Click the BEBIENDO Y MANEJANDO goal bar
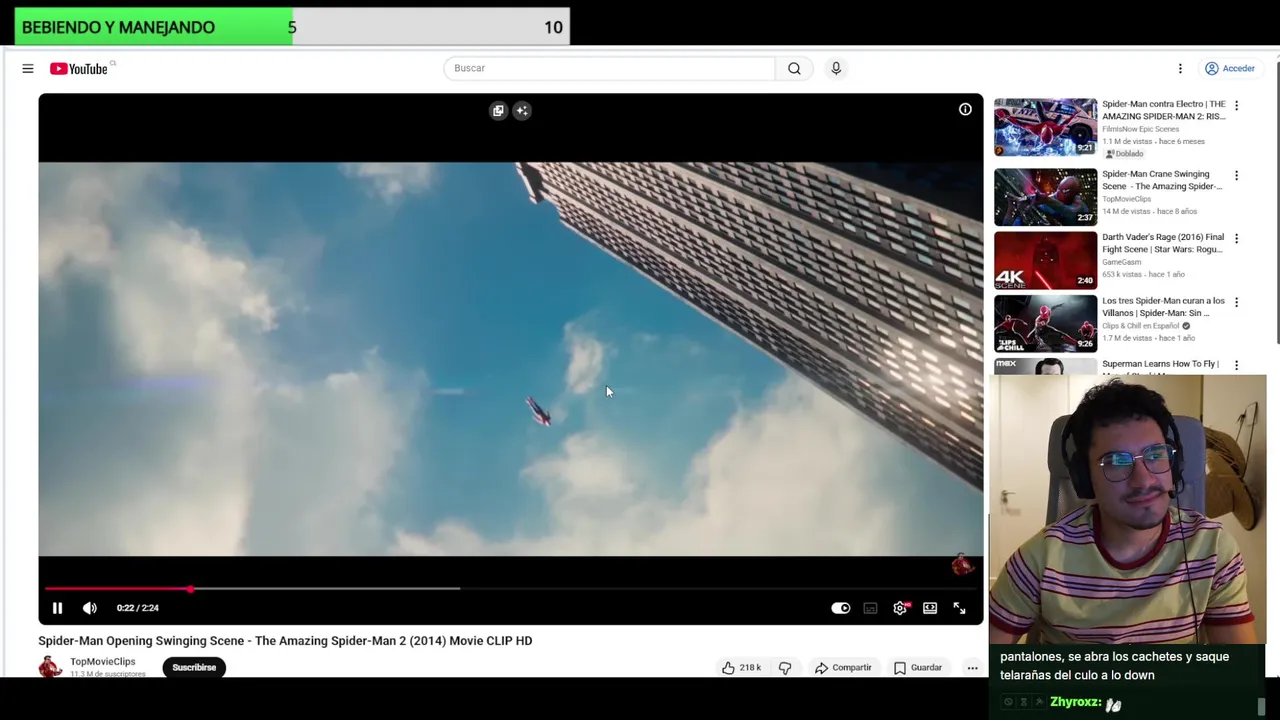The image size is (1280, 720). 292,27
